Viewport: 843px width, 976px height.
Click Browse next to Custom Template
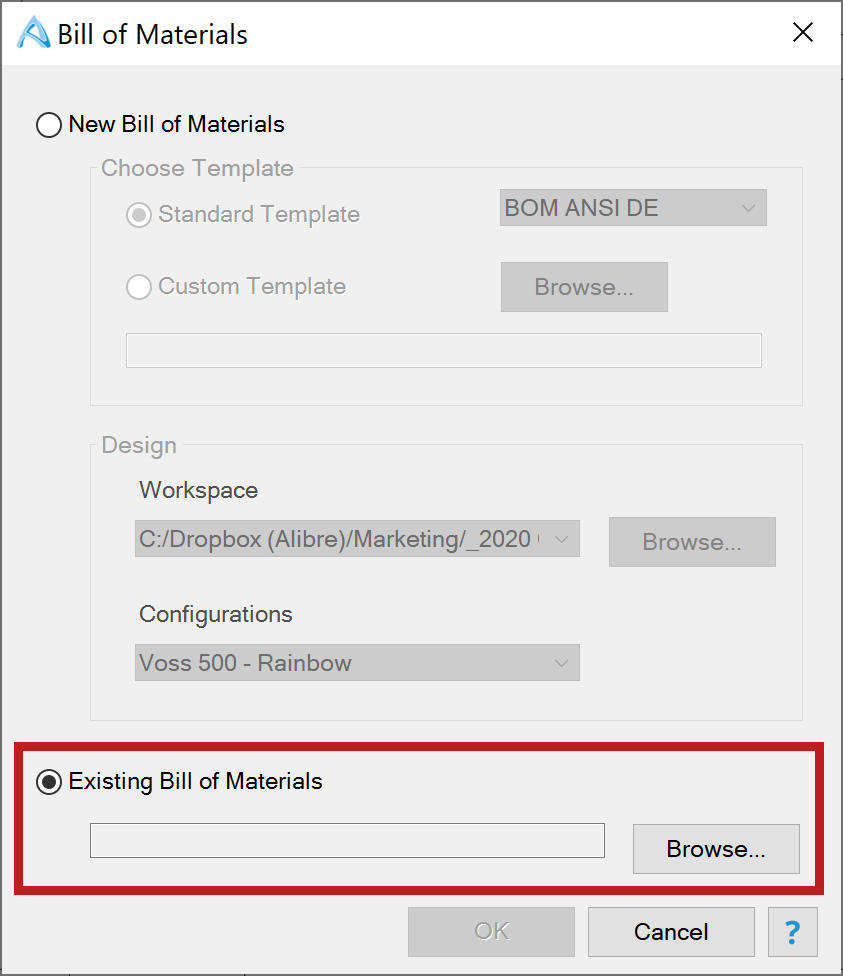[584, 287]
